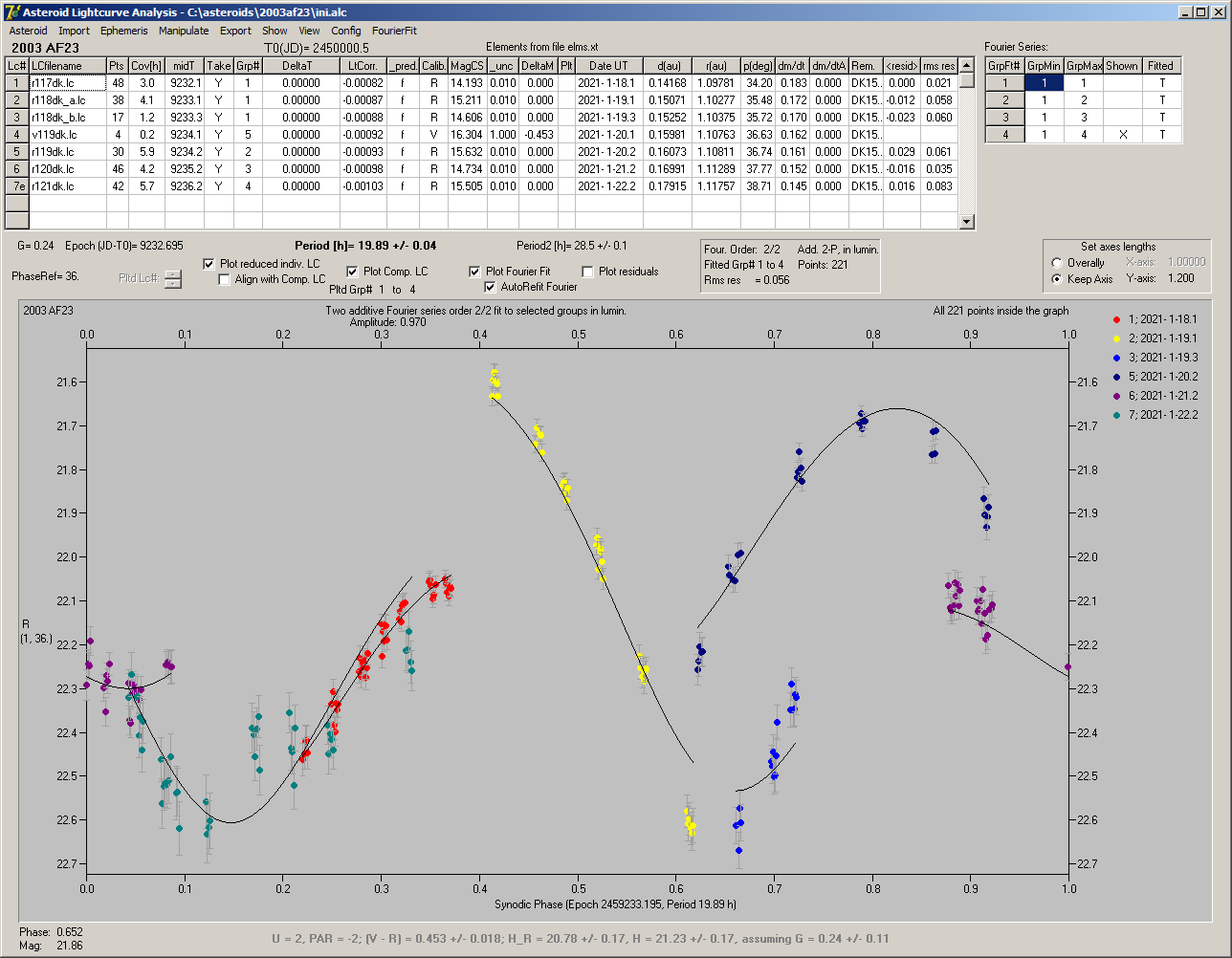Open the View menu

point(309,31)
